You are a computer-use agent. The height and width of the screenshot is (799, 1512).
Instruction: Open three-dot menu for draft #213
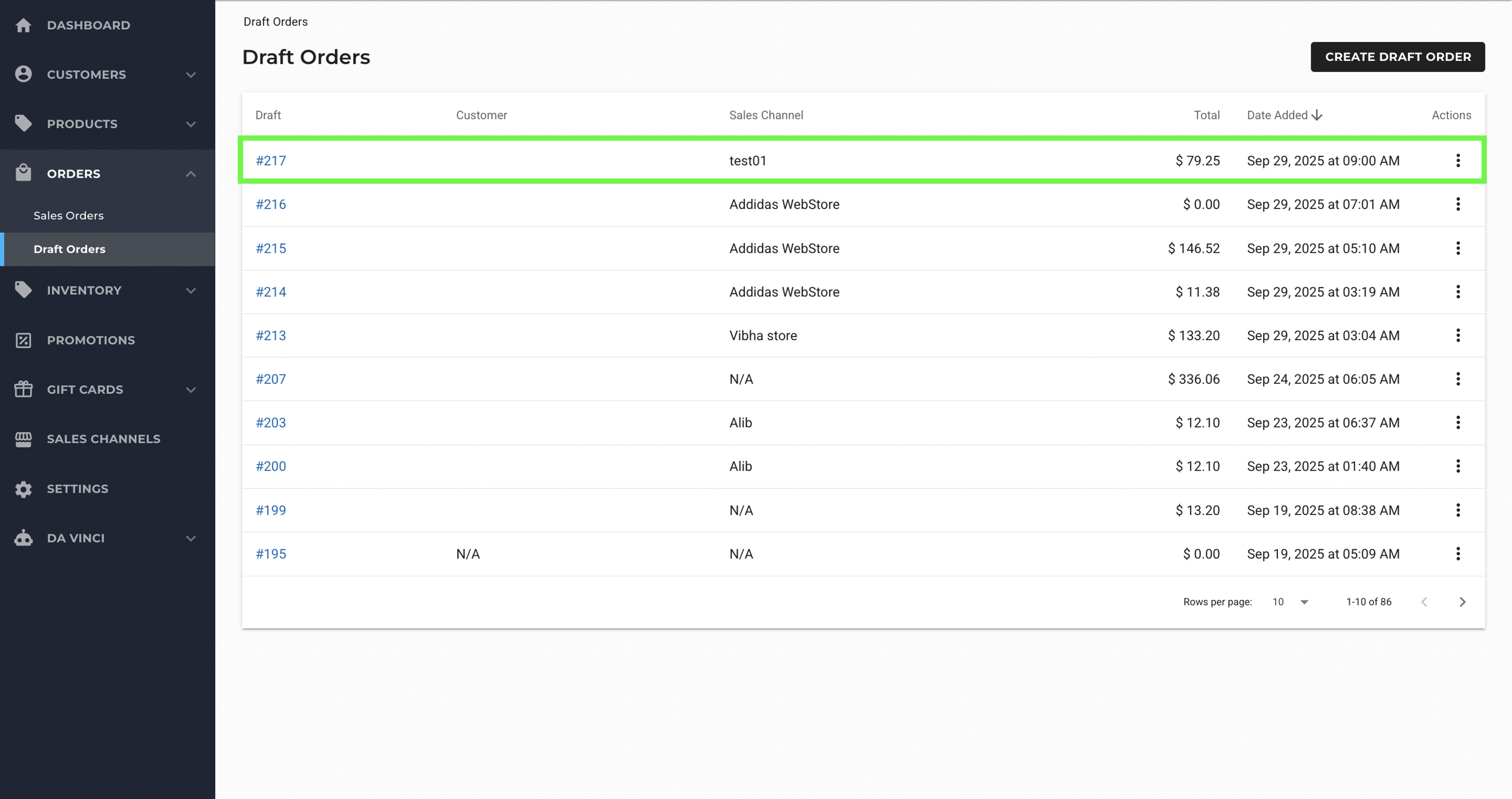pos(1458,335)
